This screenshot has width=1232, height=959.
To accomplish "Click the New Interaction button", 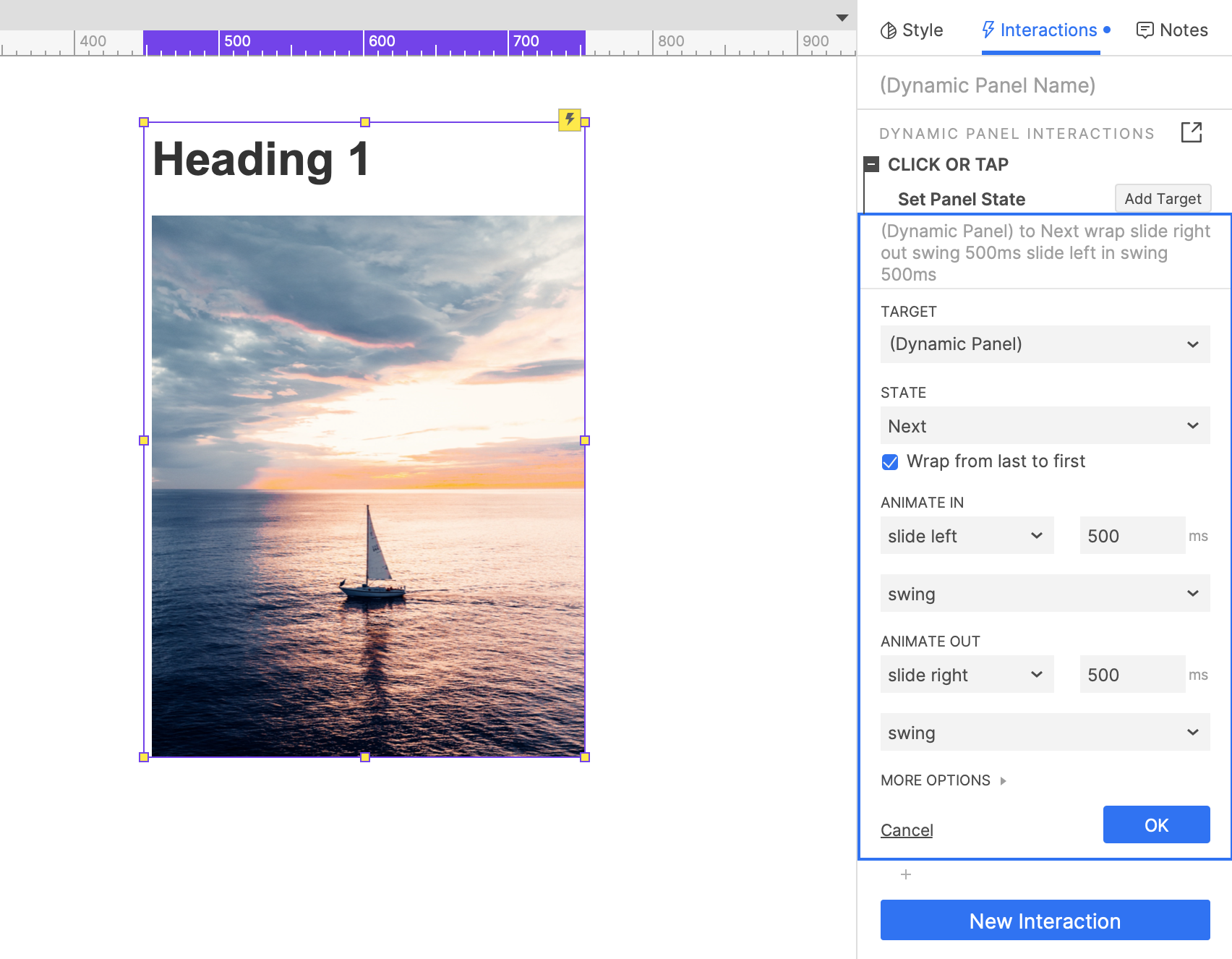I will [x=1045, y=921].
